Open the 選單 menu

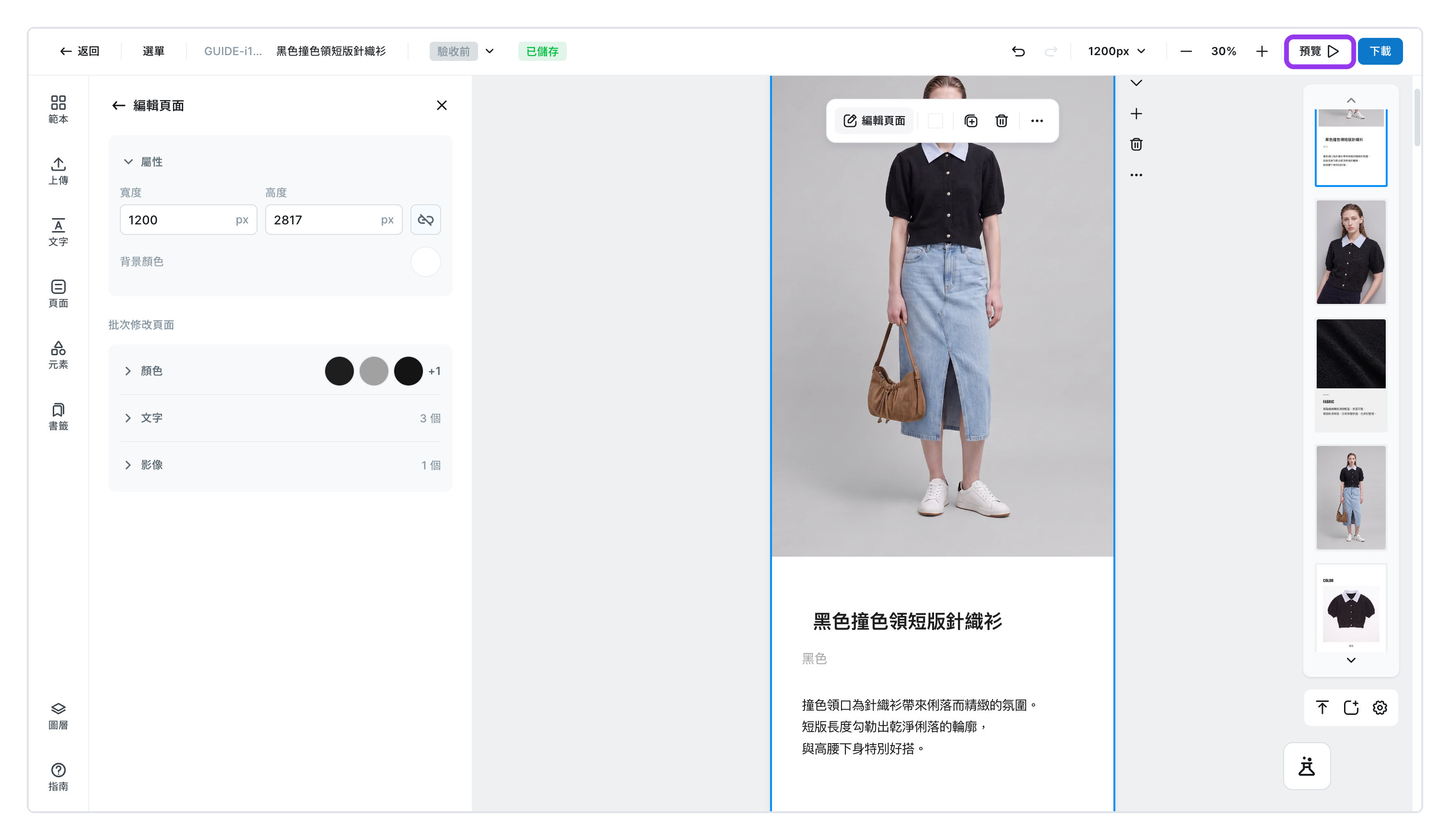point(153,51)
